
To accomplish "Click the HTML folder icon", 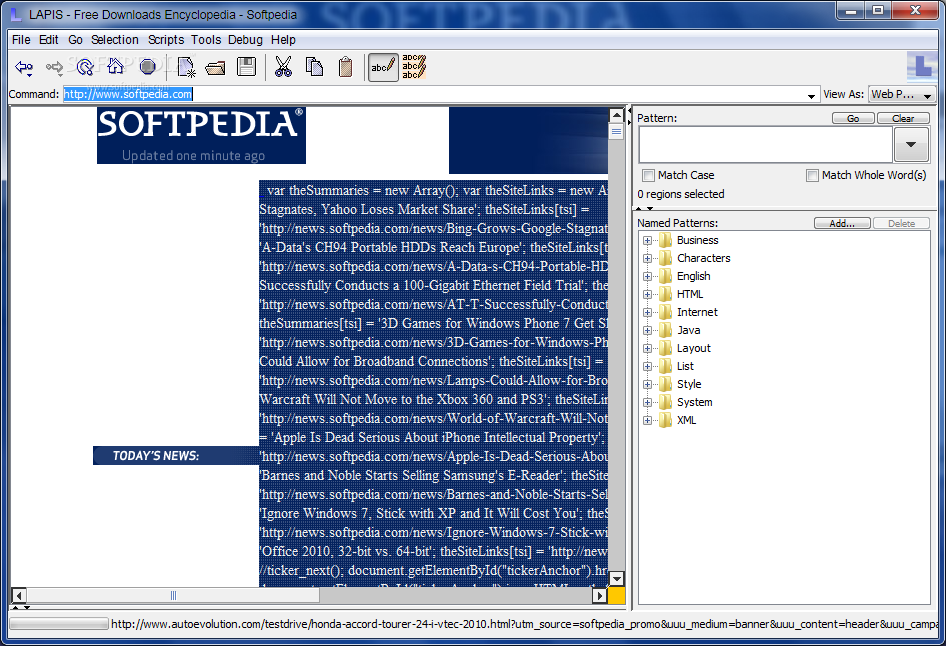I will point(665,294).
